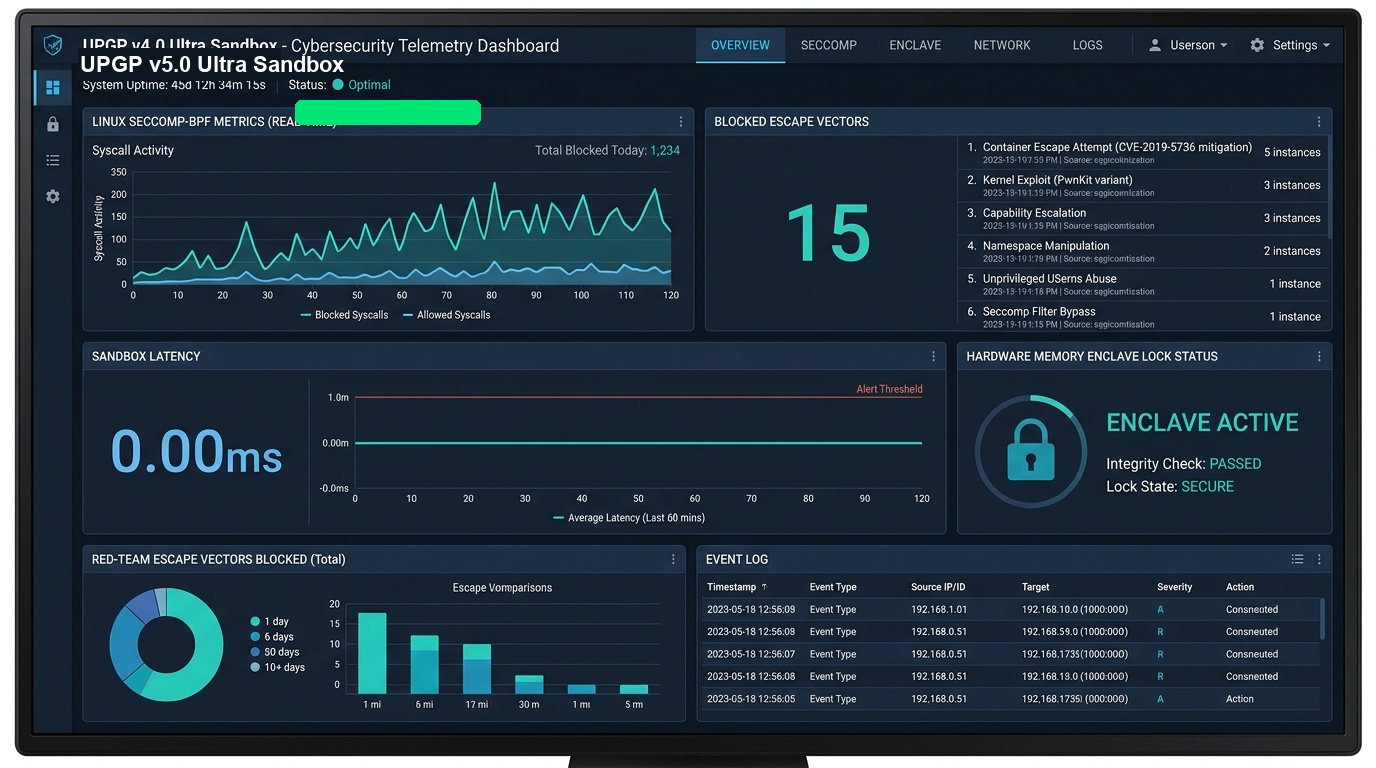Click the shield logo icon
This screenshot has height=768, width=1376.
click(x=53, y=45)
